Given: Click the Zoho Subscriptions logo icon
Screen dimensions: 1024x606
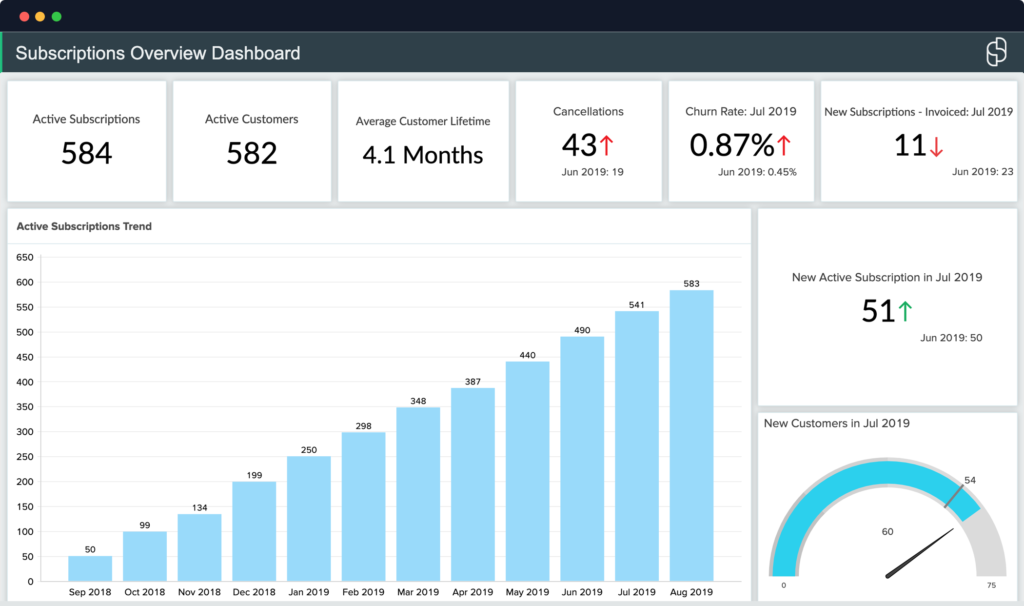Looking at the screenshot, I should tap(996, 52).
